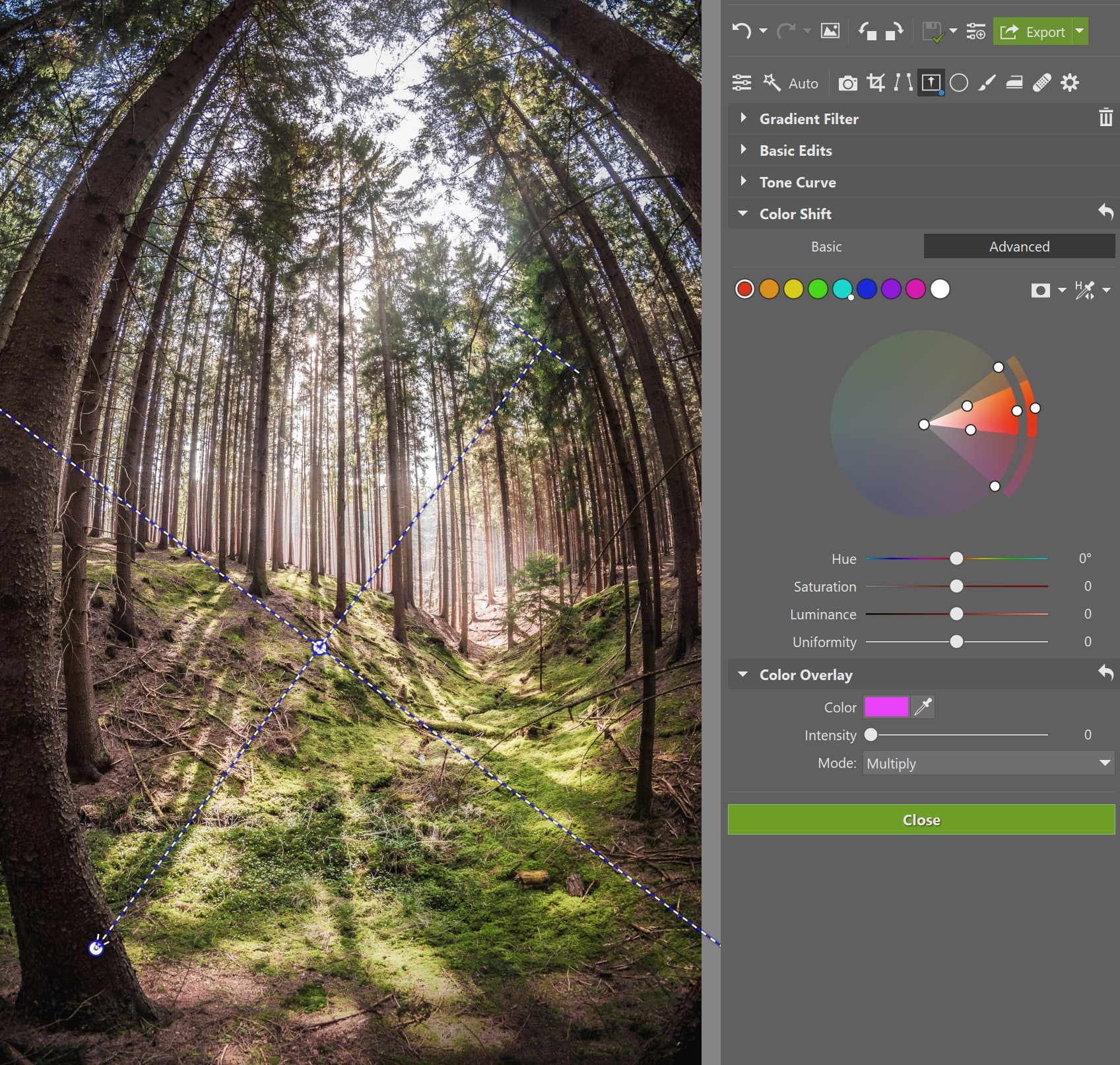This screenshot has width=1120, height=1065.
Task: Collapse the Color Shift section
Action: (743, 213)
